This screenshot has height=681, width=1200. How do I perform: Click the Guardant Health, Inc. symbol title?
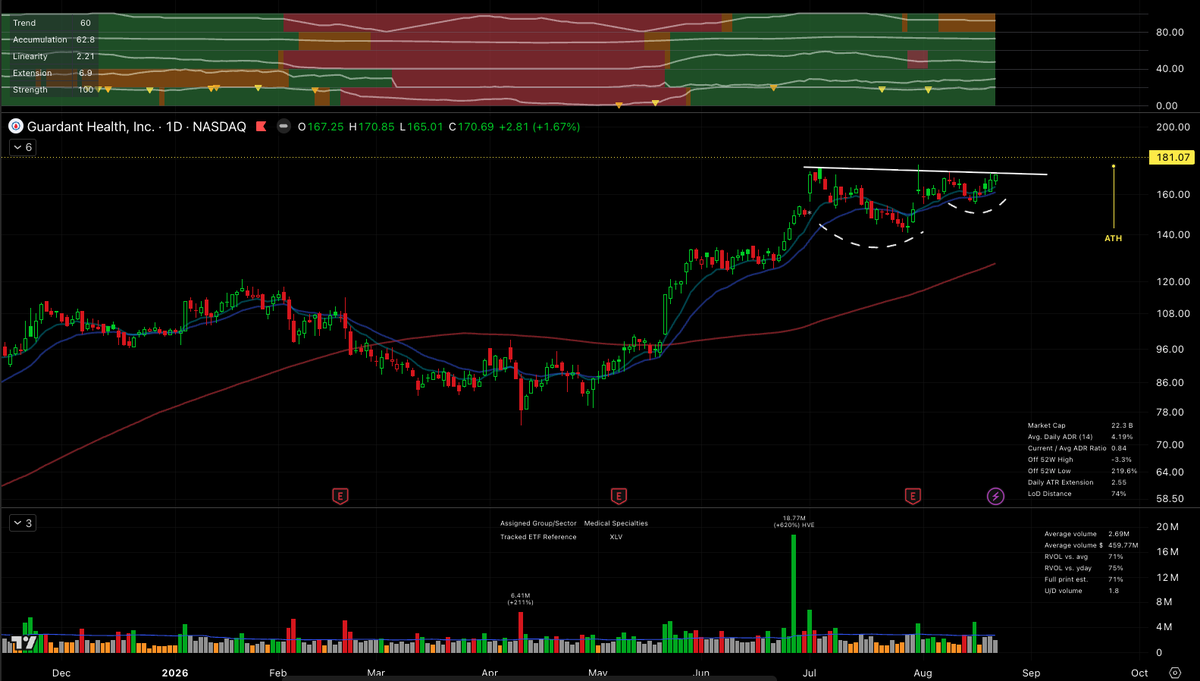tap(91, 127)
